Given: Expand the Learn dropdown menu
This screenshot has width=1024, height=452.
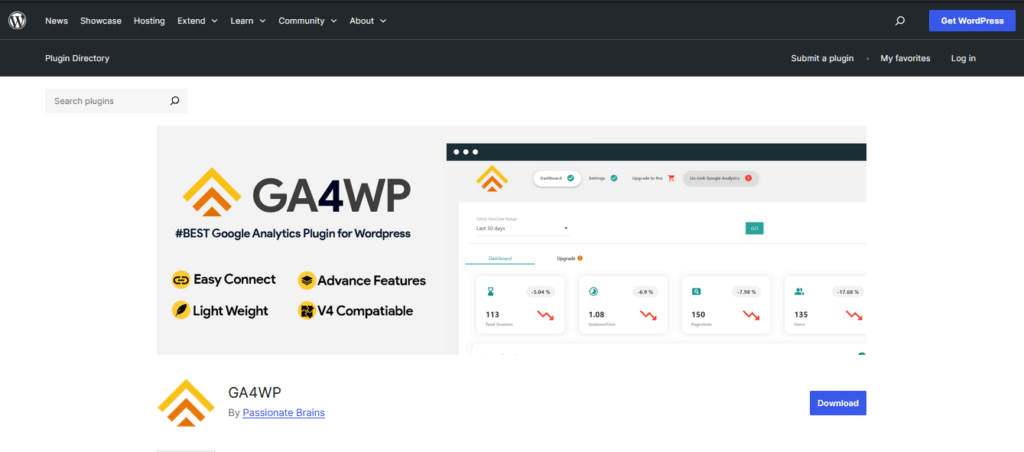Looking at the screenshot, I should (x=248, y=21).
